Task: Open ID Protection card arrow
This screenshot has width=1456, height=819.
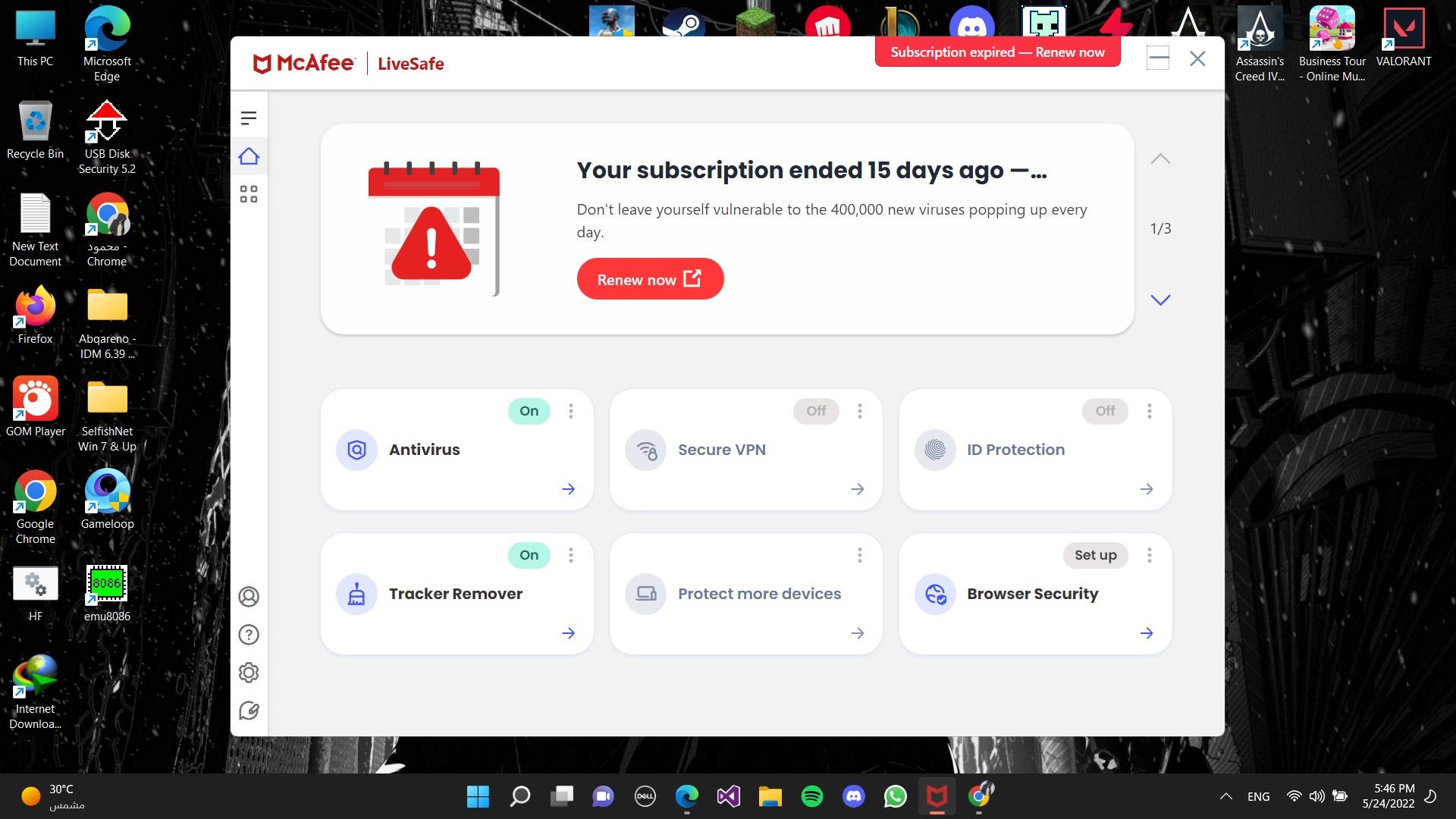Action: pos(1147,489)
